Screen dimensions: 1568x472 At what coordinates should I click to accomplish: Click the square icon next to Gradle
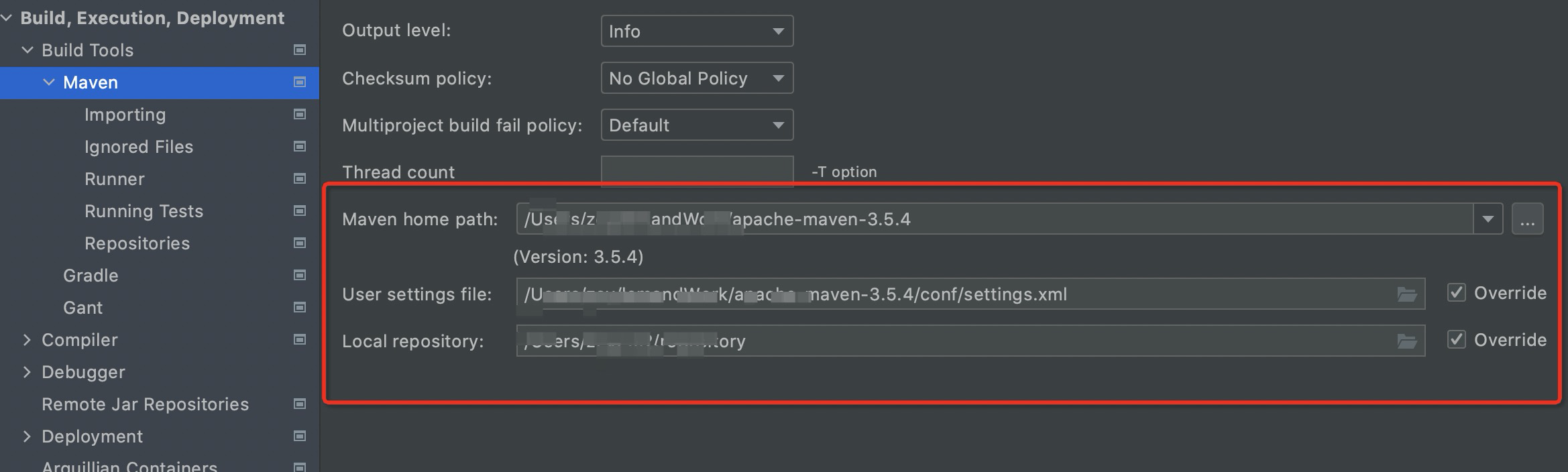pos(298,275)
